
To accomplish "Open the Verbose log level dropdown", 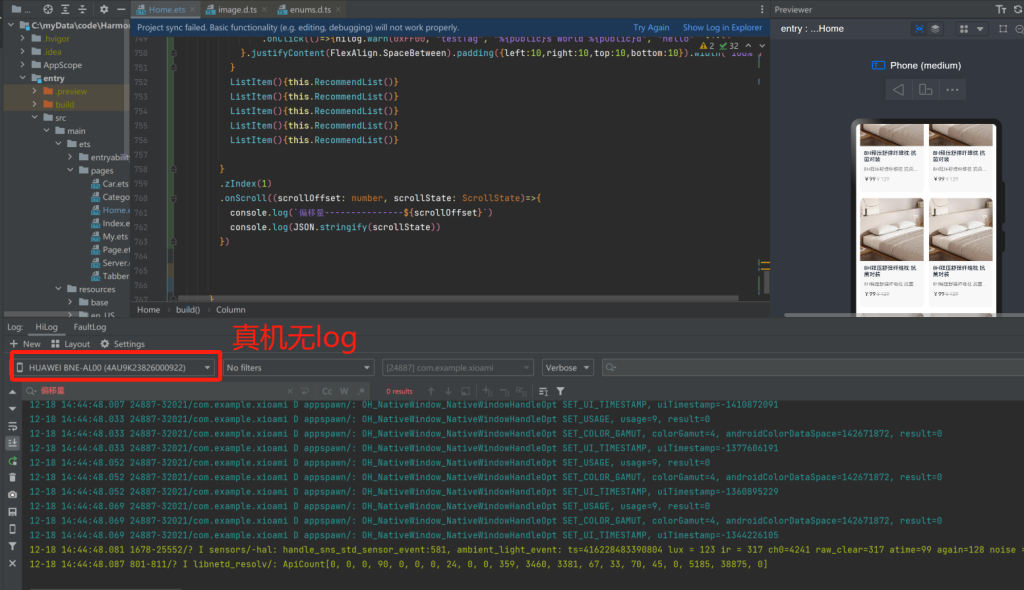I will coord(567,368).
